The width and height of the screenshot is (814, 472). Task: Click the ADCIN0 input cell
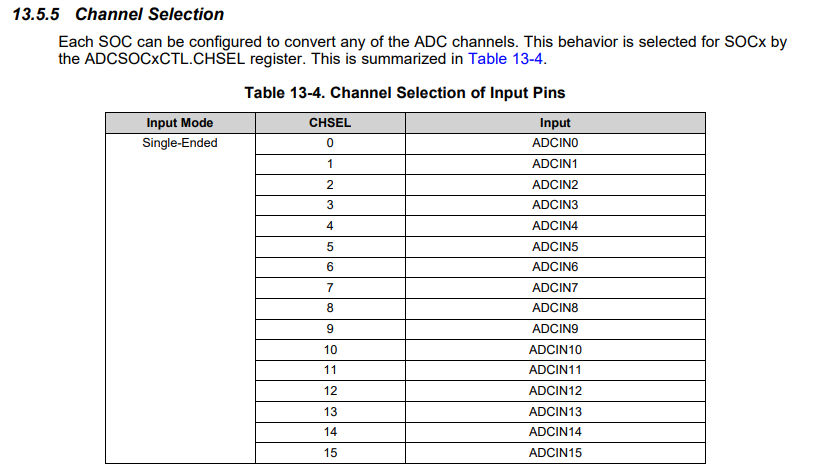(x=555, y=143)
